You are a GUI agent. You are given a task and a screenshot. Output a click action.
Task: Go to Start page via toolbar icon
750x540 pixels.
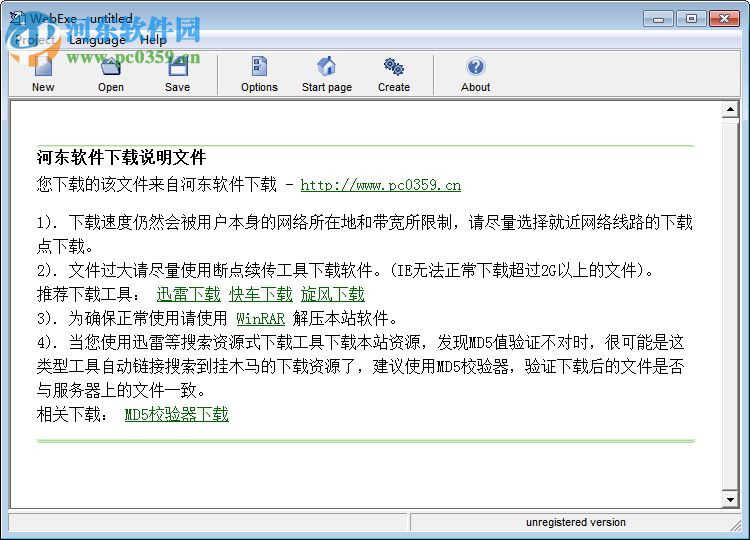coord(327,66)
